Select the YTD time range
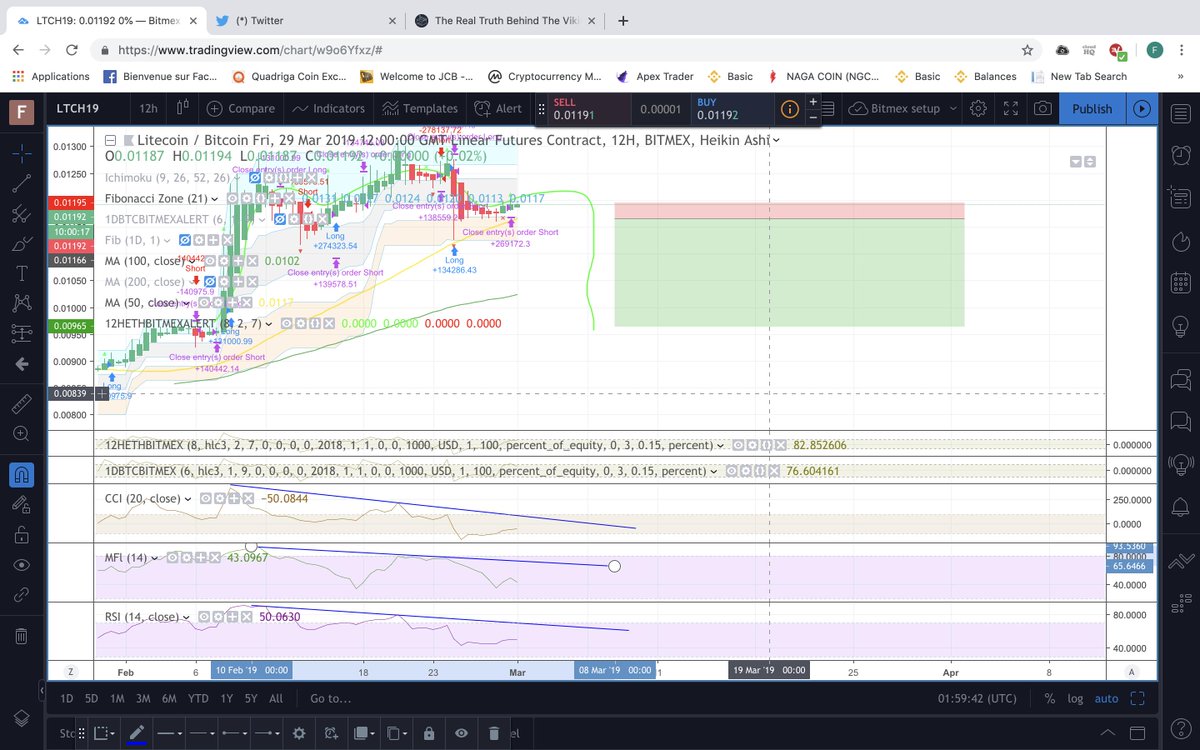This screenshot has width=1200, height=750. (197, 698)
